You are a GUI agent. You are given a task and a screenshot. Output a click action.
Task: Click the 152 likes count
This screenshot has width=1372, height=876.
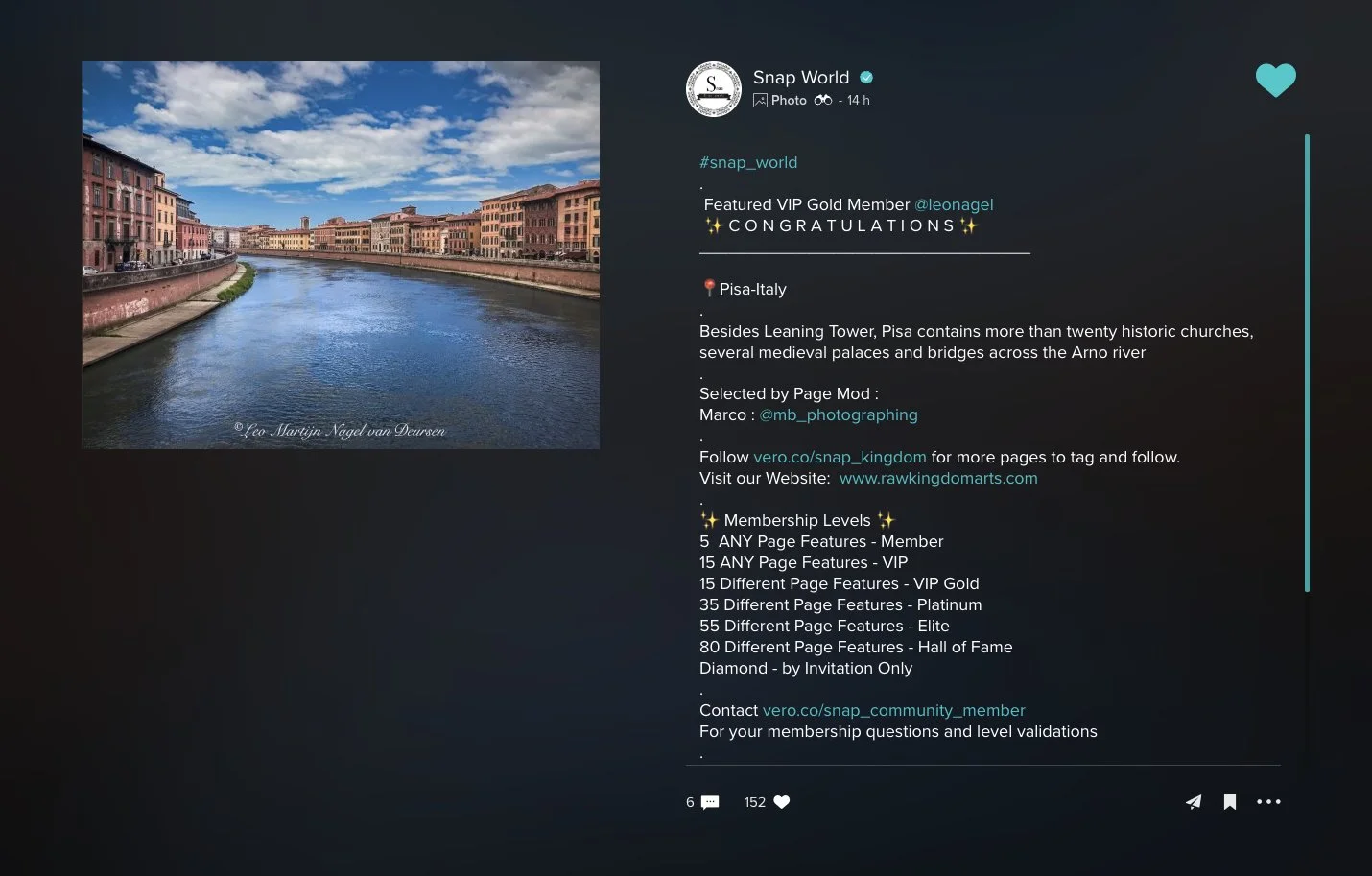[755, 802]
